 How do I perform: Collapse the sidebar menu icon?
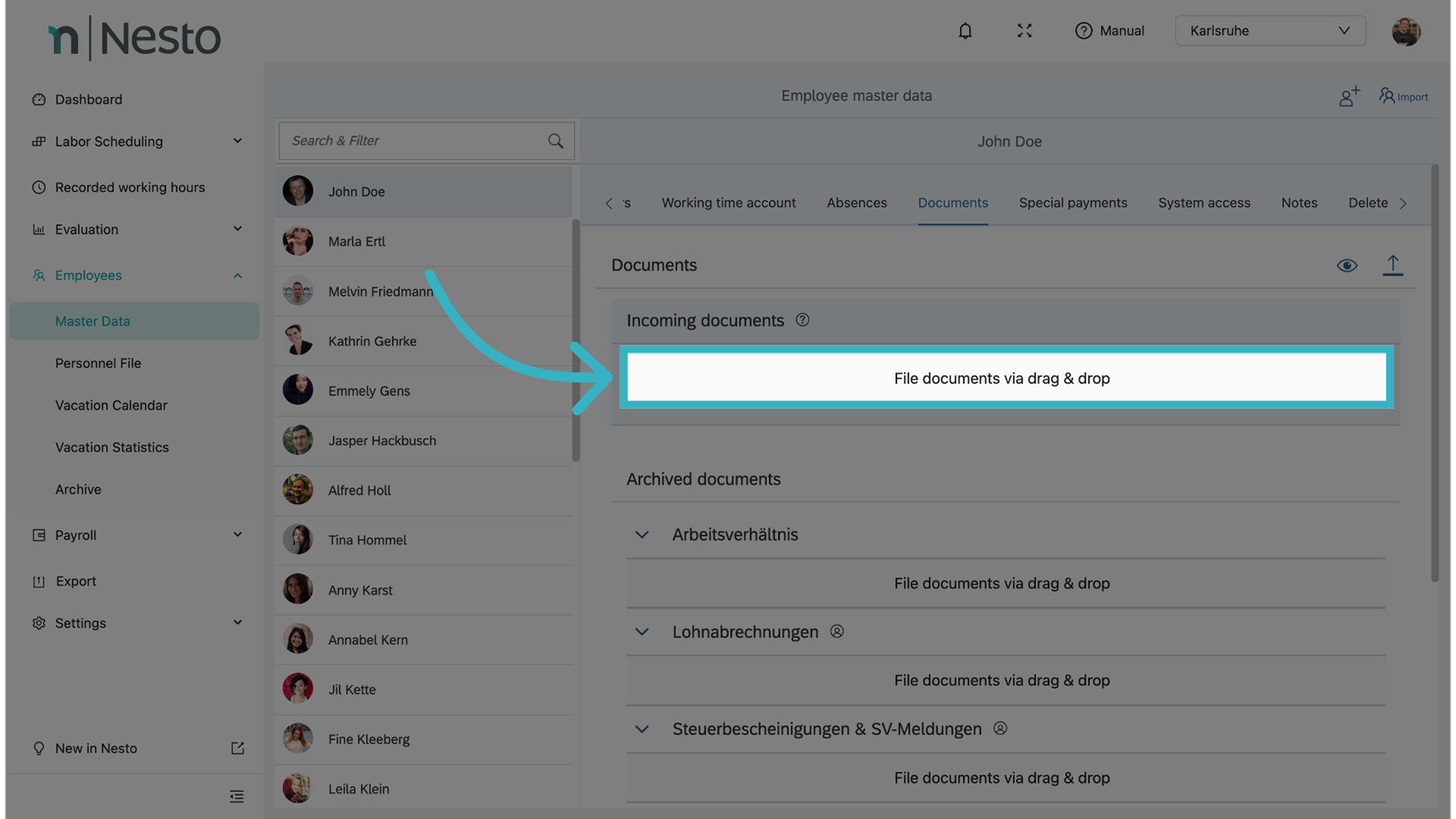(237, 796)
